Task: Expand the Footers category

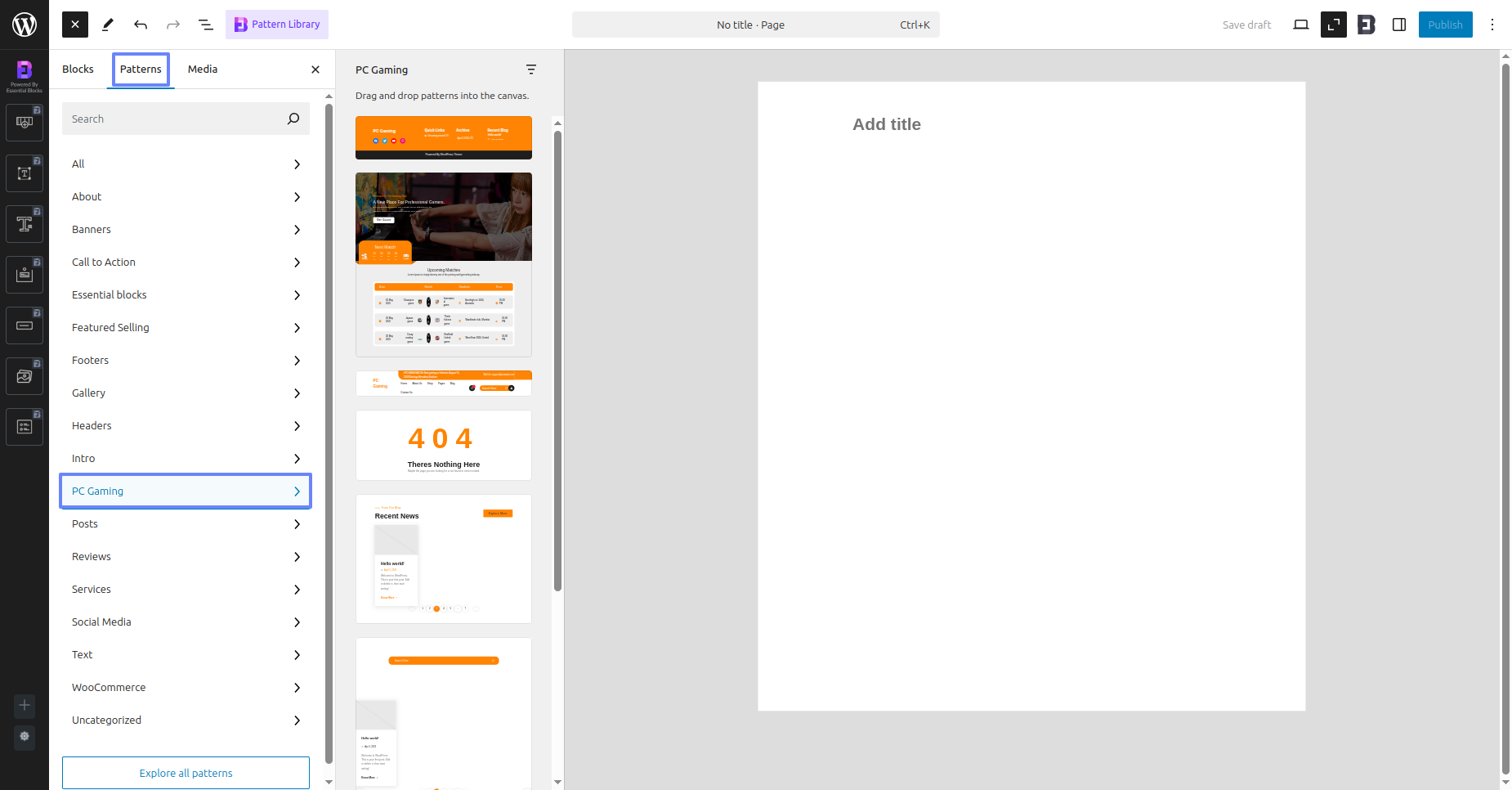Action: point(186,361)
